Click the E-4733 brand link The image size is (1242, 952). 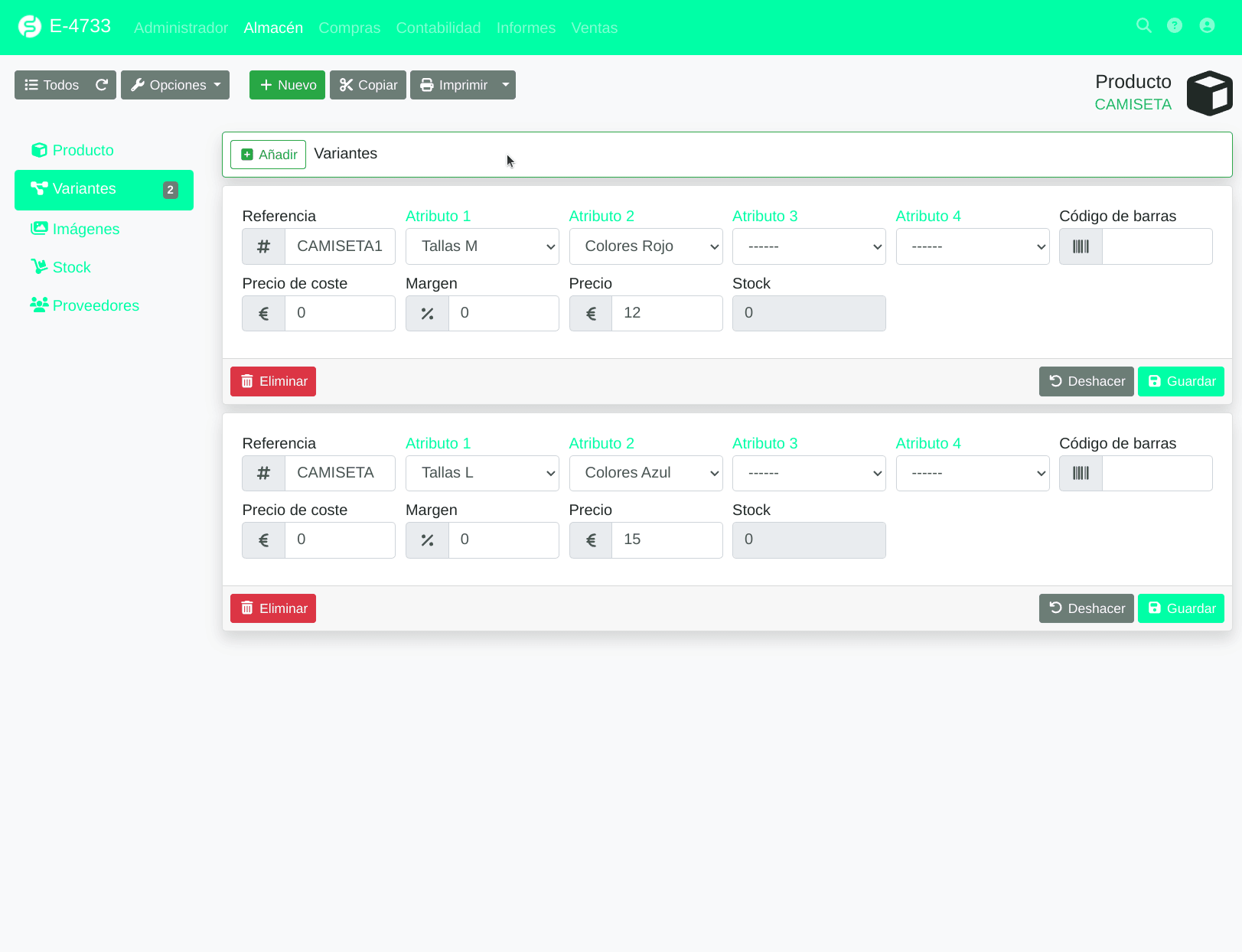coord(80,26)
